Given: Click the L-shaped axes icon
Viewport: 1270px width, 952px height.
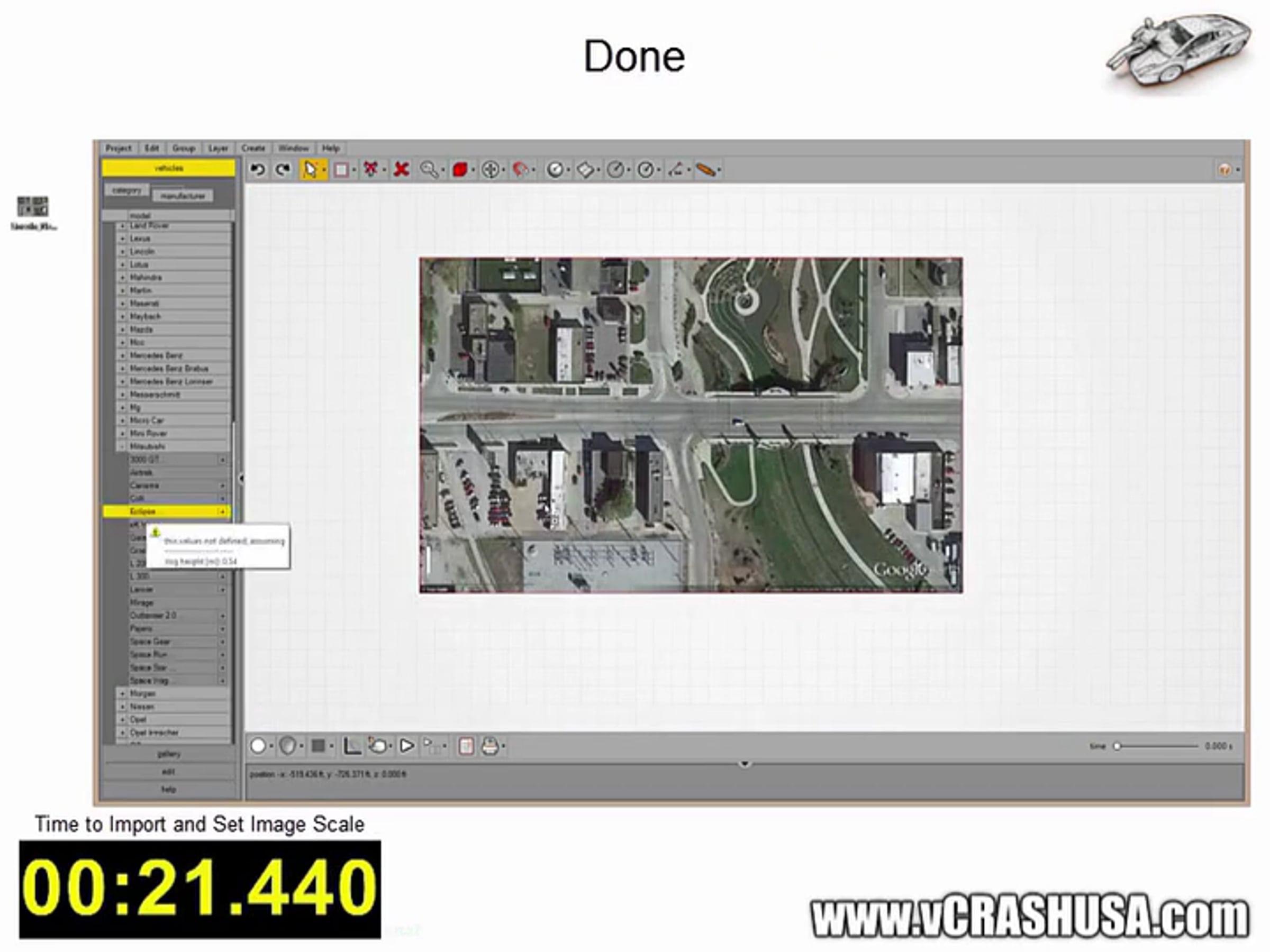Looking at the screenshot, I should pos(352,746).
